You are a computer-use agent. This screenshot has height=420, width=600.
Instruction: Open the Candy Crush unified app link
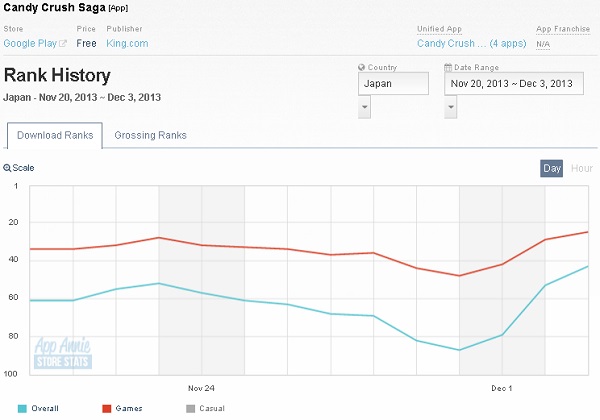pos(471,43)
